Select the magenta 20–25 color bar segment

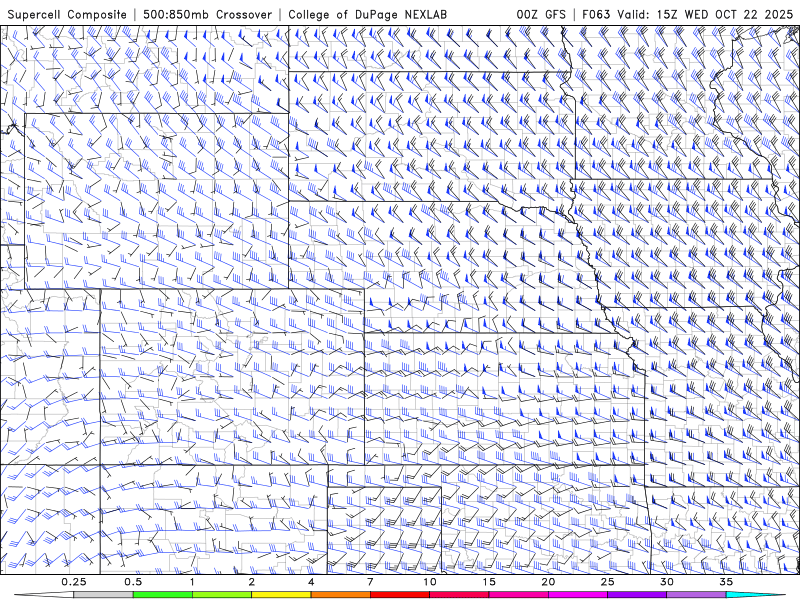click(x=578, y=595)
